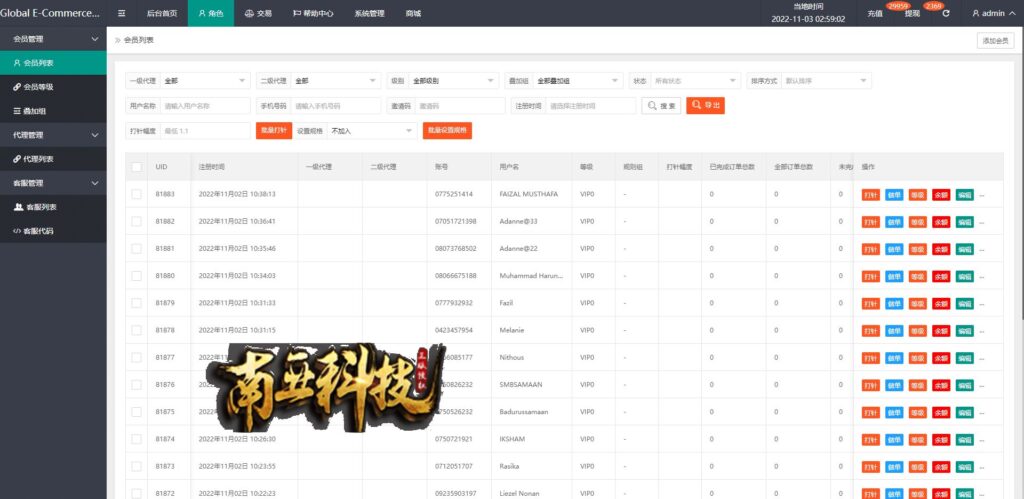Image resolution: width=1024 pixels, height=499 pixels.
Task: Open the 交易 top navigation tab
Action: pyautogui.click(x=258, y=13)
